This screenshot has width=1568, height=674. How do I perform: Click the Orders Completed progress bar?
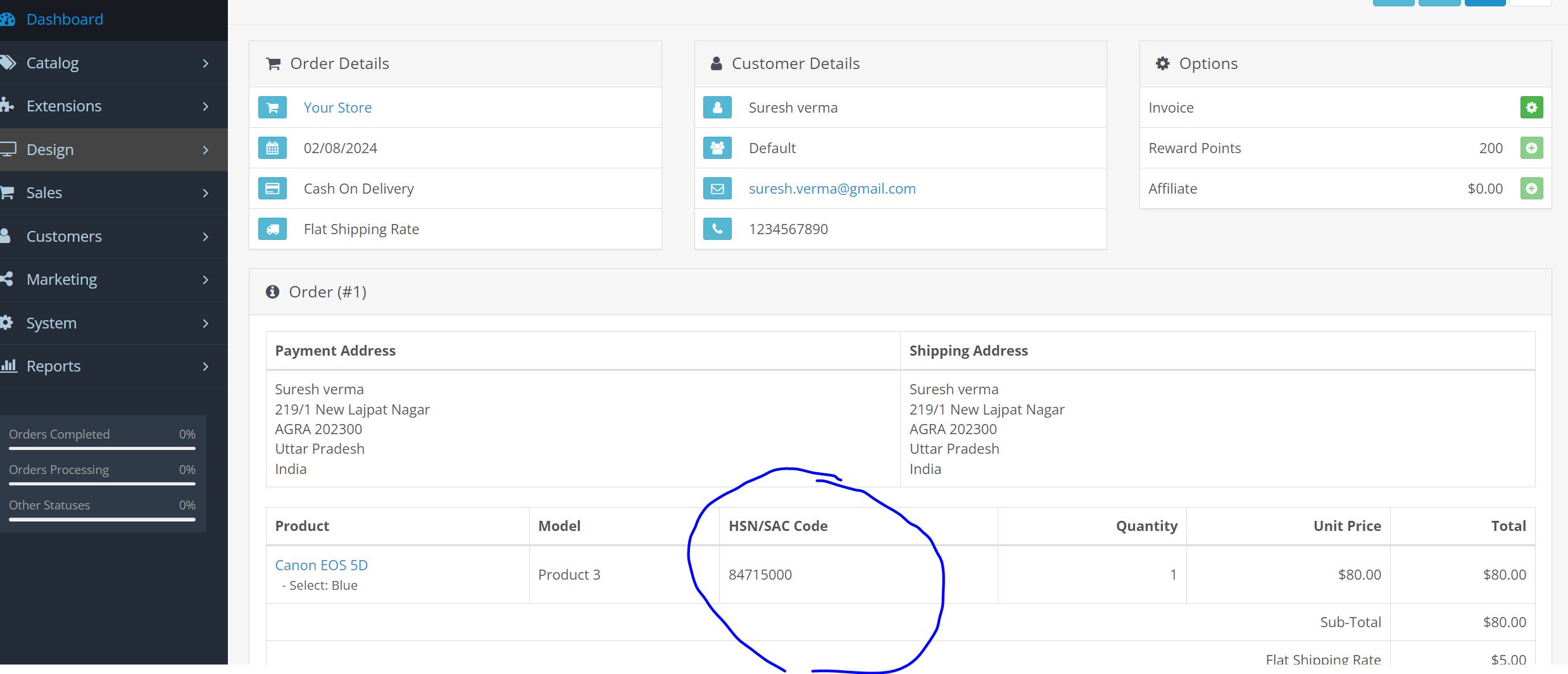click(x=102, y=448)
